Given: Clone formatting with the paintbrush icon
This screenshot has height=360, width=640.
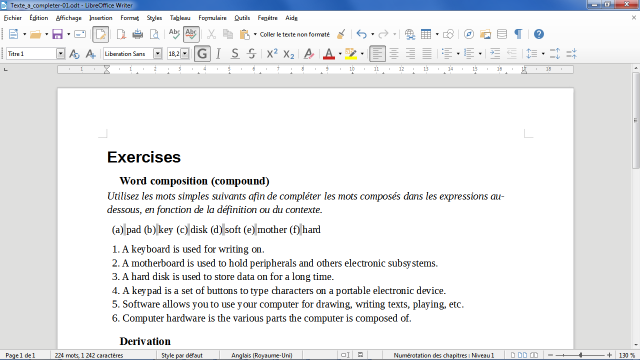Looking at the screenshot, I should (341, 34).
